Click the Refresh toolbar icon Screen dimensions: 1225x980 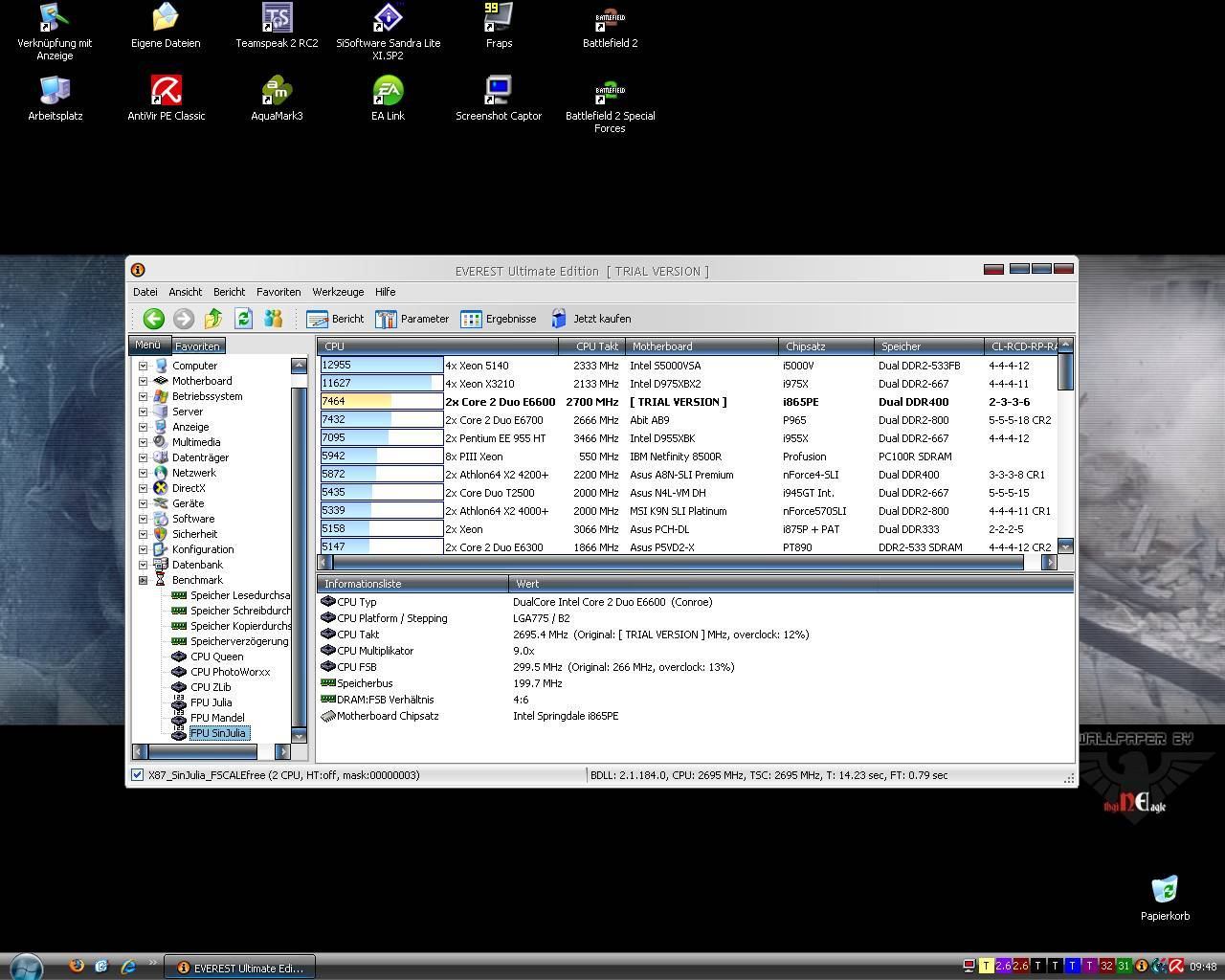pyautogui.click(x=243, y=319)
